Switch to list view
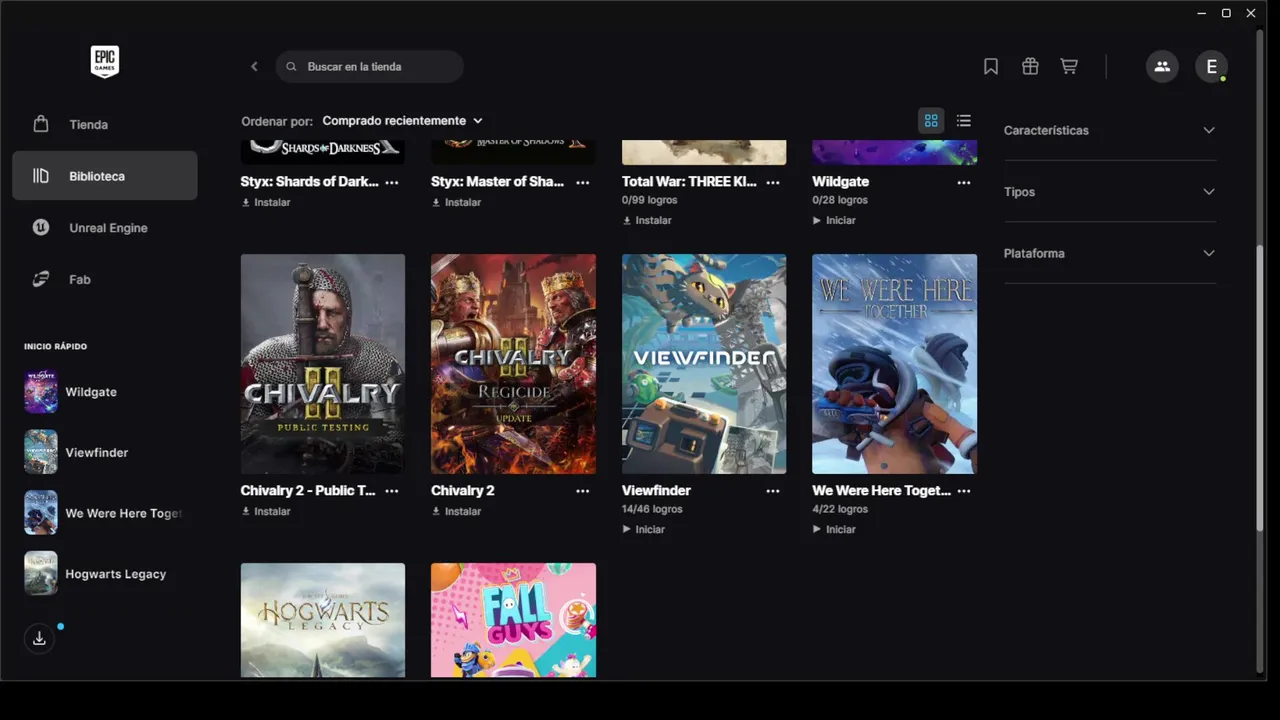1280x720 pixels. pos(964,121)
